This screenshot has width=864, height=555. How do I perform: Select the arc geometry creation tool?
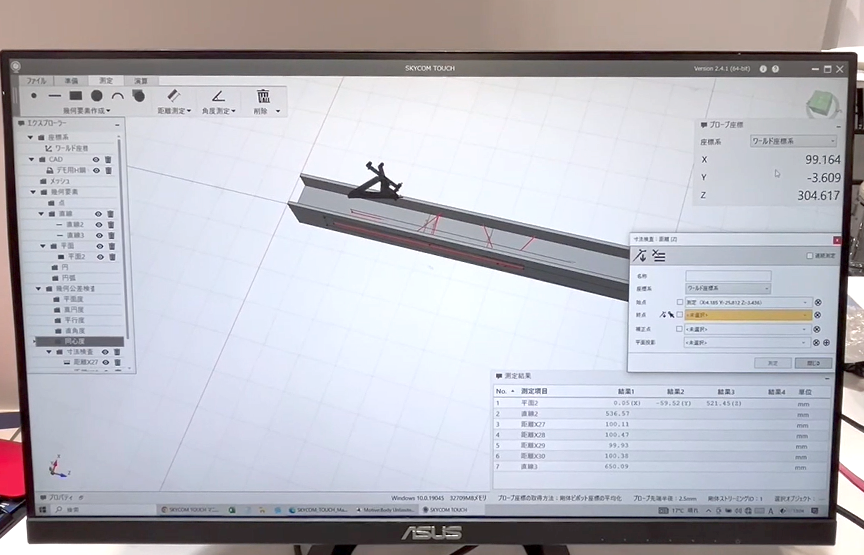(x=117, y=96)
